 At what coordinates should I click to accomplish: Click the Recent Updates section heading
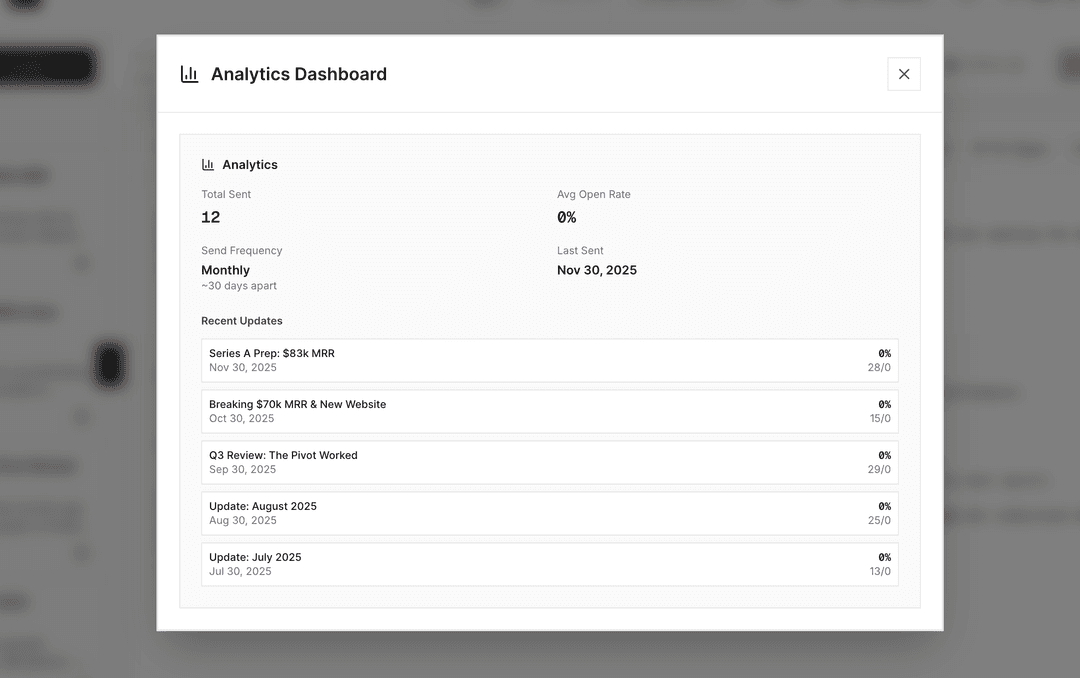pyautogui.click(x=241, y=321)
